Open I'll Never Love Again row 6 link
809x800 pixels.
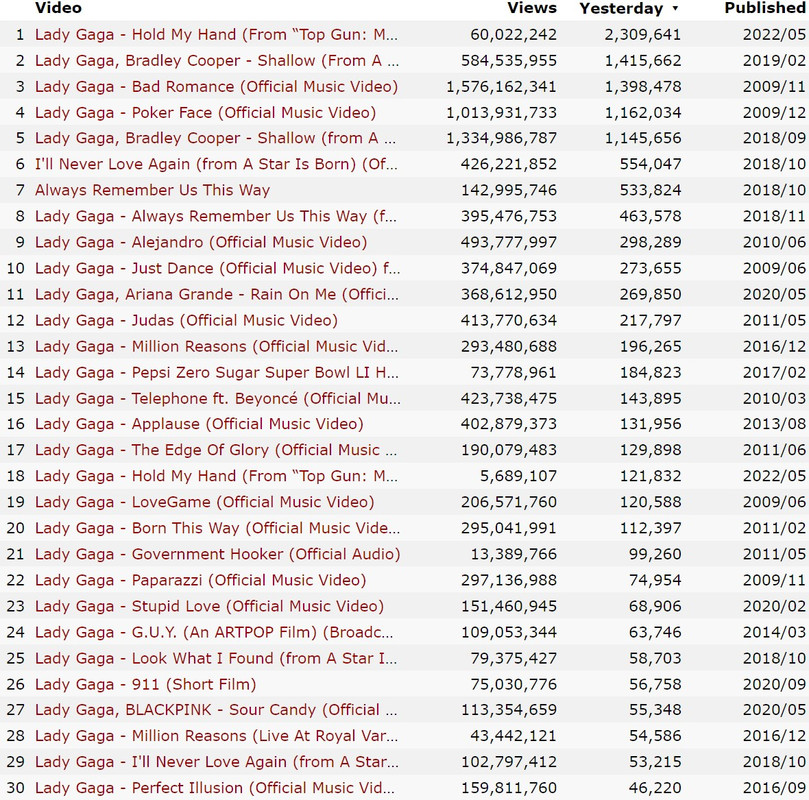[x=216, y=164]
